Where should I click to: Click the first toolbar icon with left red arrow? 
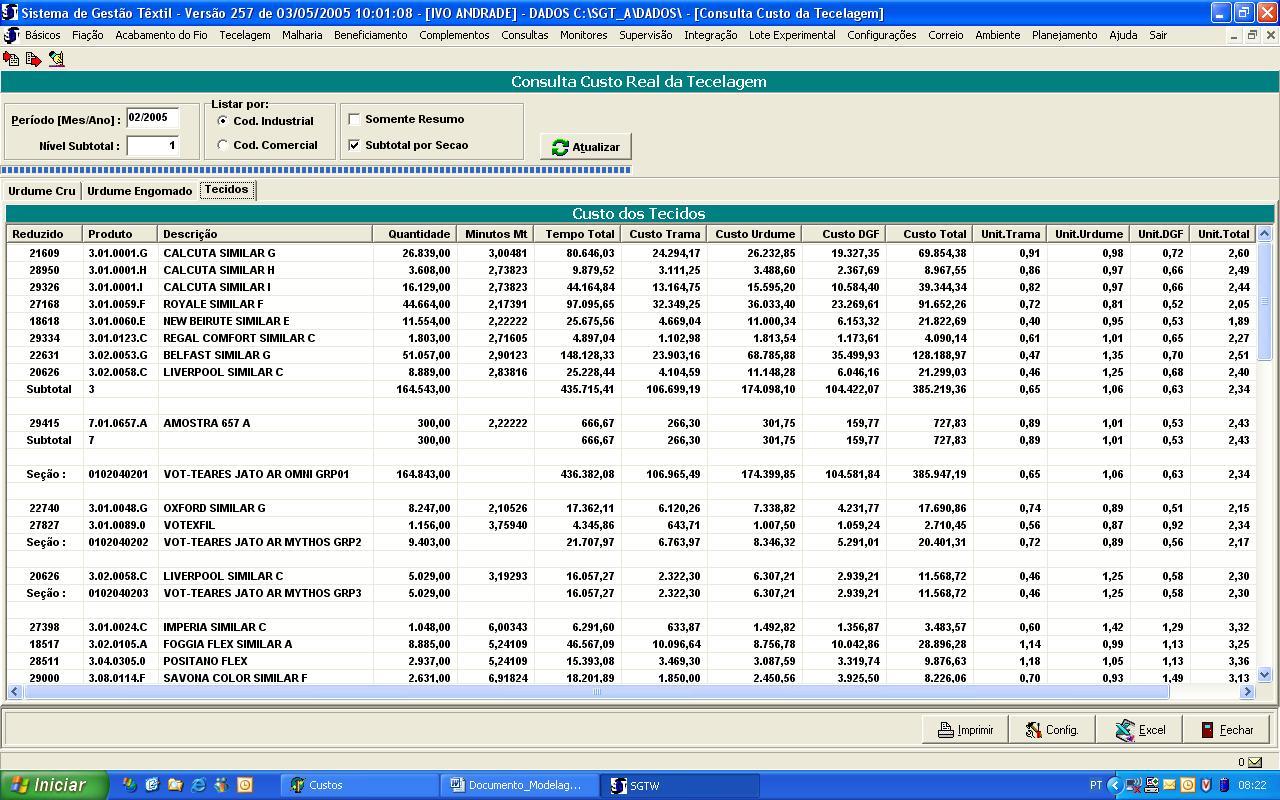coord(11,59)
